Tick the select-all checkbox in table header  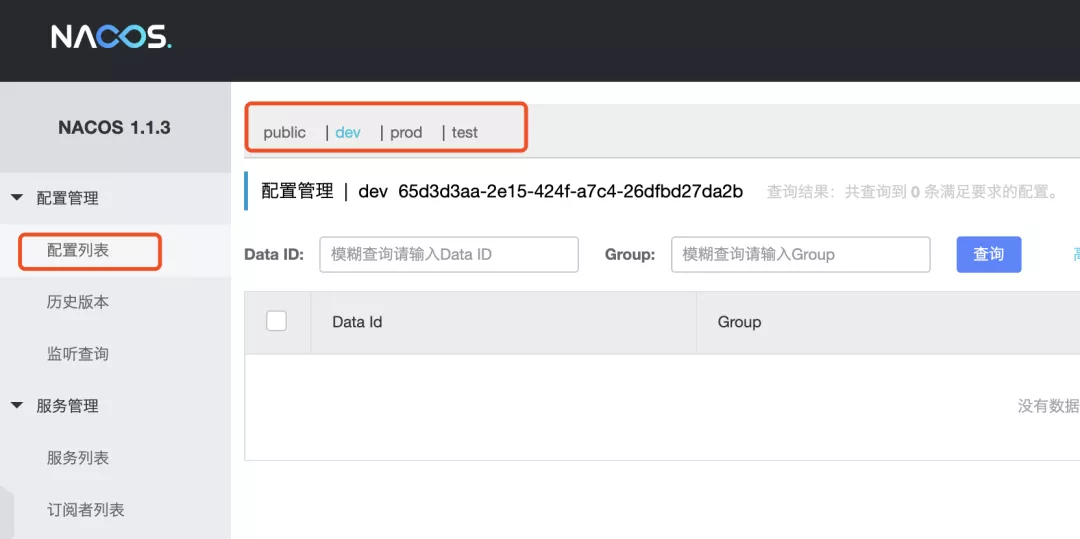(276, 321)
